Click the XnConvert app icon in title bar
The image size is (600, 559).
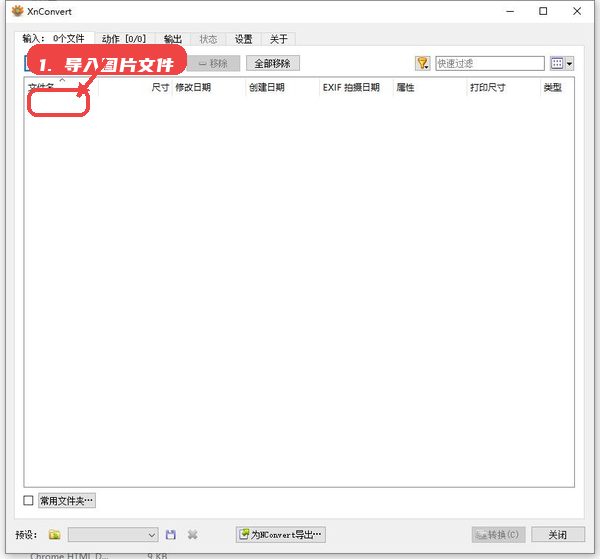(x=18, y=11)
